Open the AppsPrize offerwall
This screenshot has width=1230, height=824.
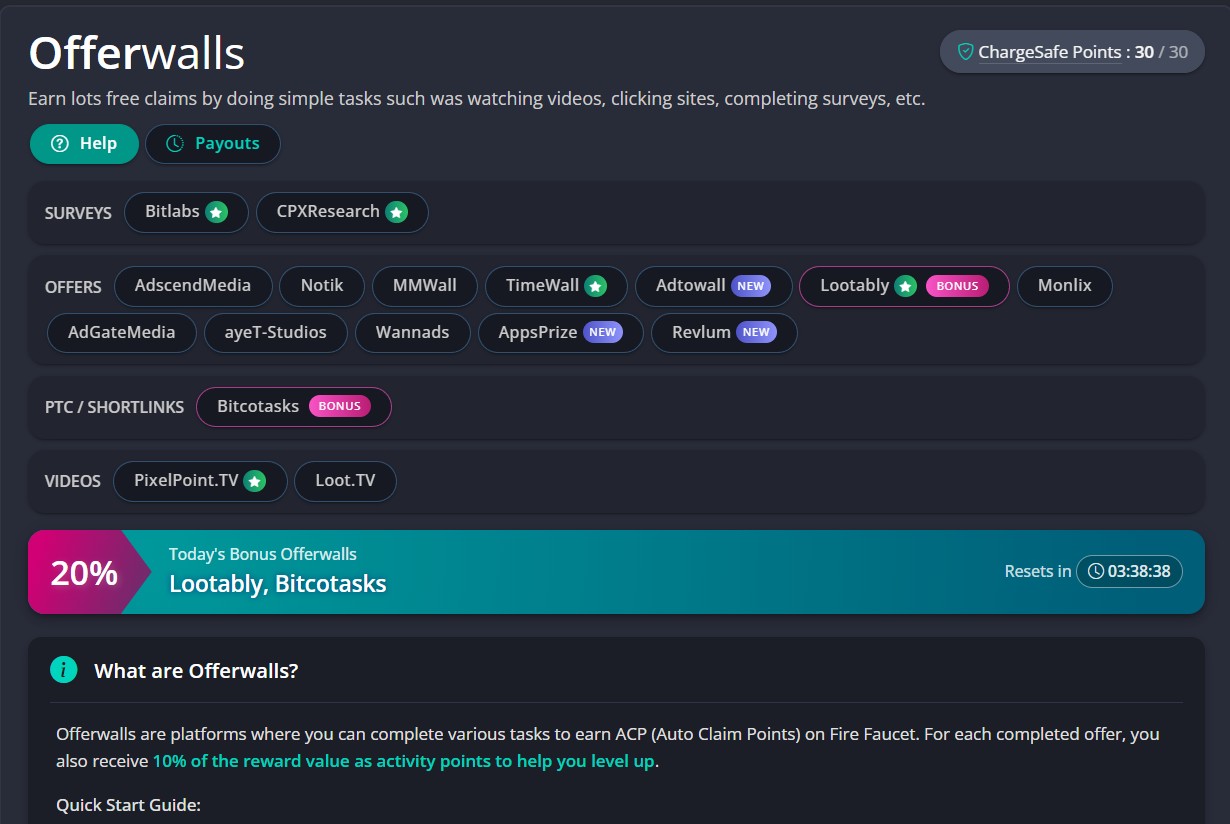point(561,333)
